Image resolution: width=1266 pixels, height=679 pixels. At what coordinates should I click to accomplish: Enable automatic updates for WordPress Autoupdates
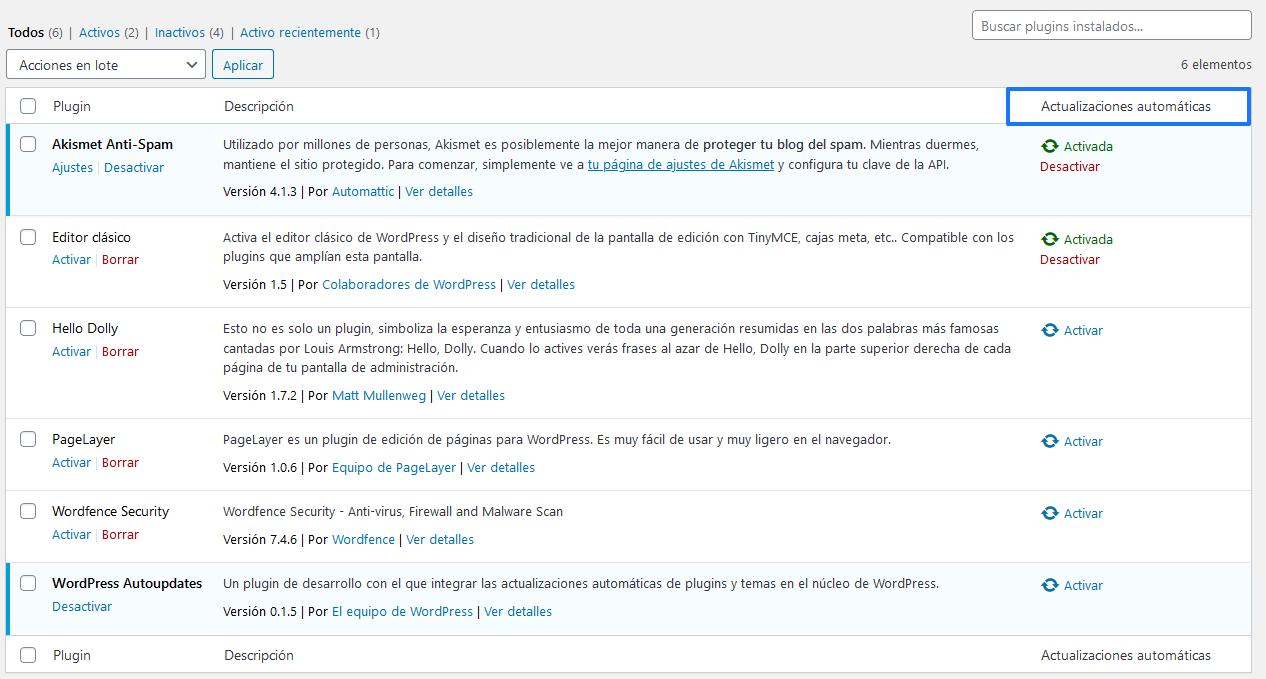pos(1083,585)
